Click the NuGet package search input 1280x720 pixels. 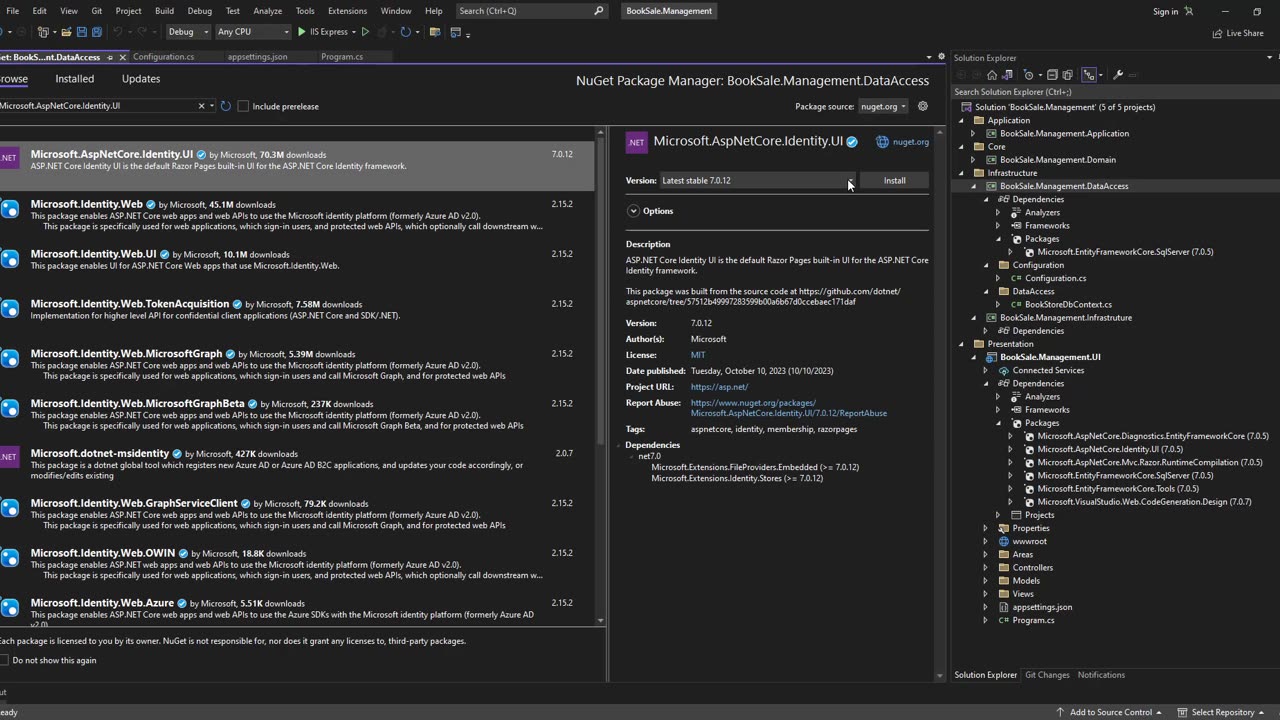[x=98, y=106]
